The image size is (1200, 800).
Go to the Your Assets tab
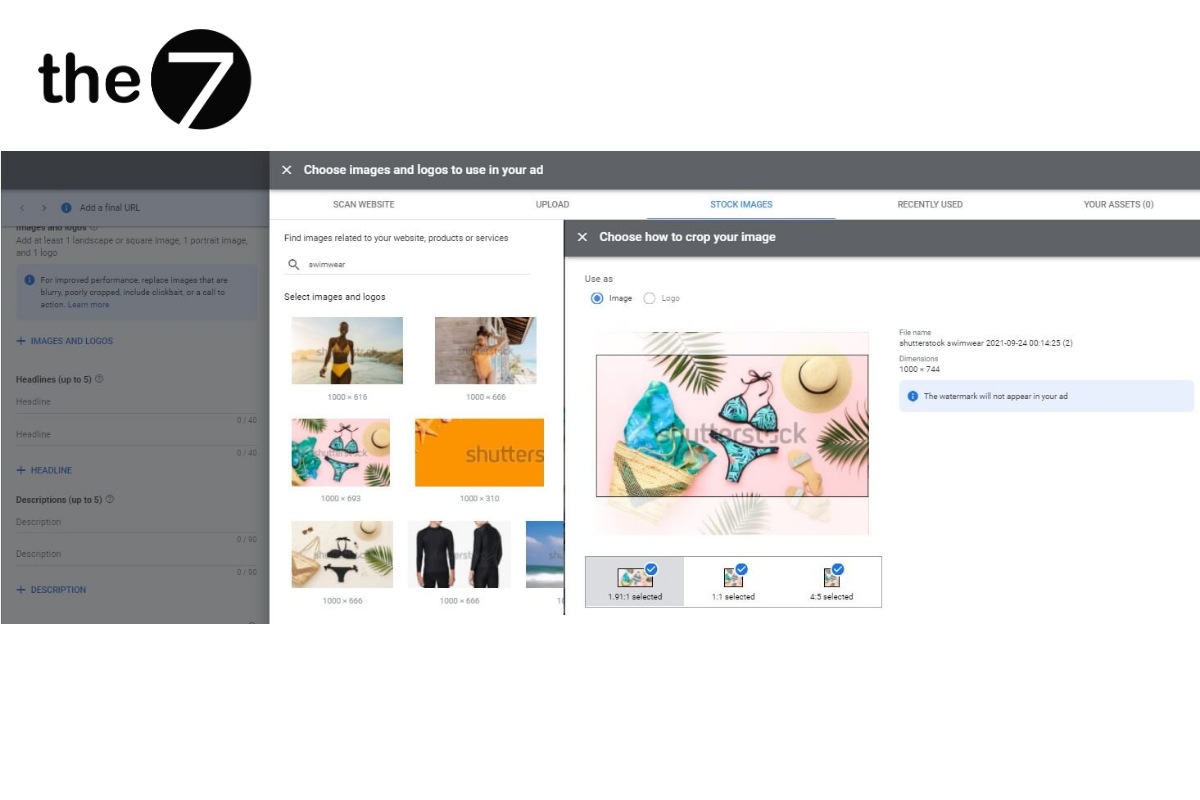pyautogui.click(x=1118, y=204)
